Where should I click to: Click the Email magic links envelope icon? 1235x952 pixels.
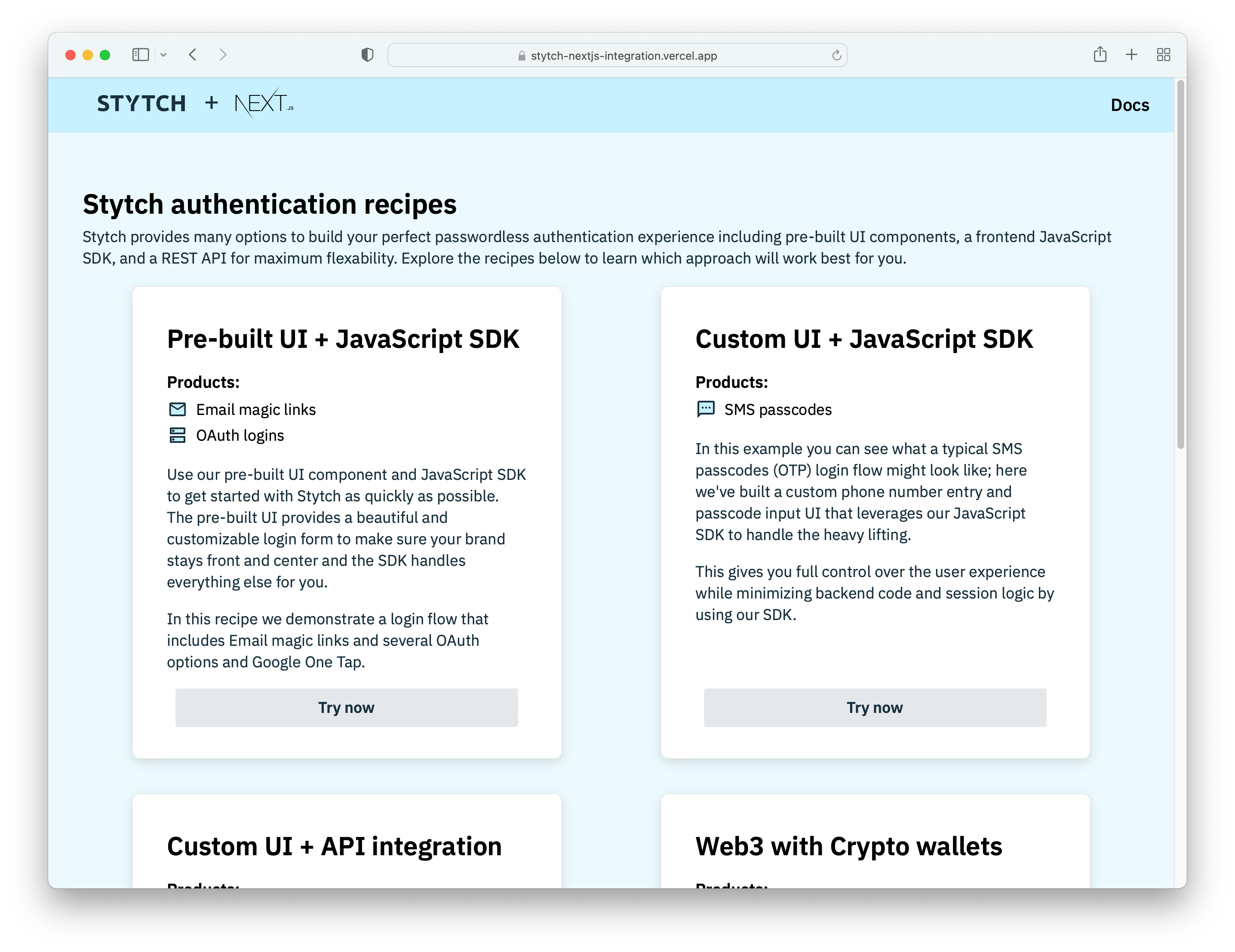pyautogui.click(x=178, y=409)
